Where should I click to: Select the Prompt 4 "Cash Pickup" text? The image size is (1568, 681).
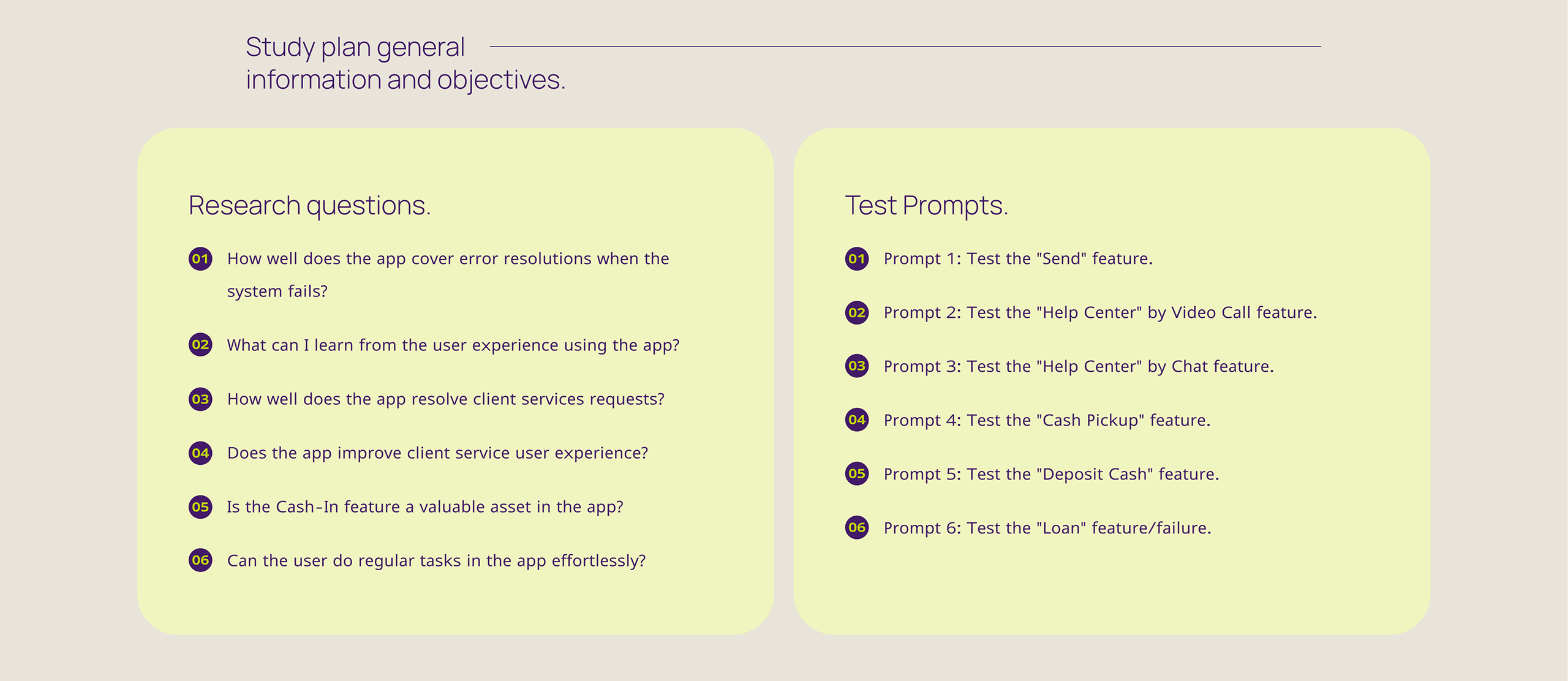[1047, 421]
